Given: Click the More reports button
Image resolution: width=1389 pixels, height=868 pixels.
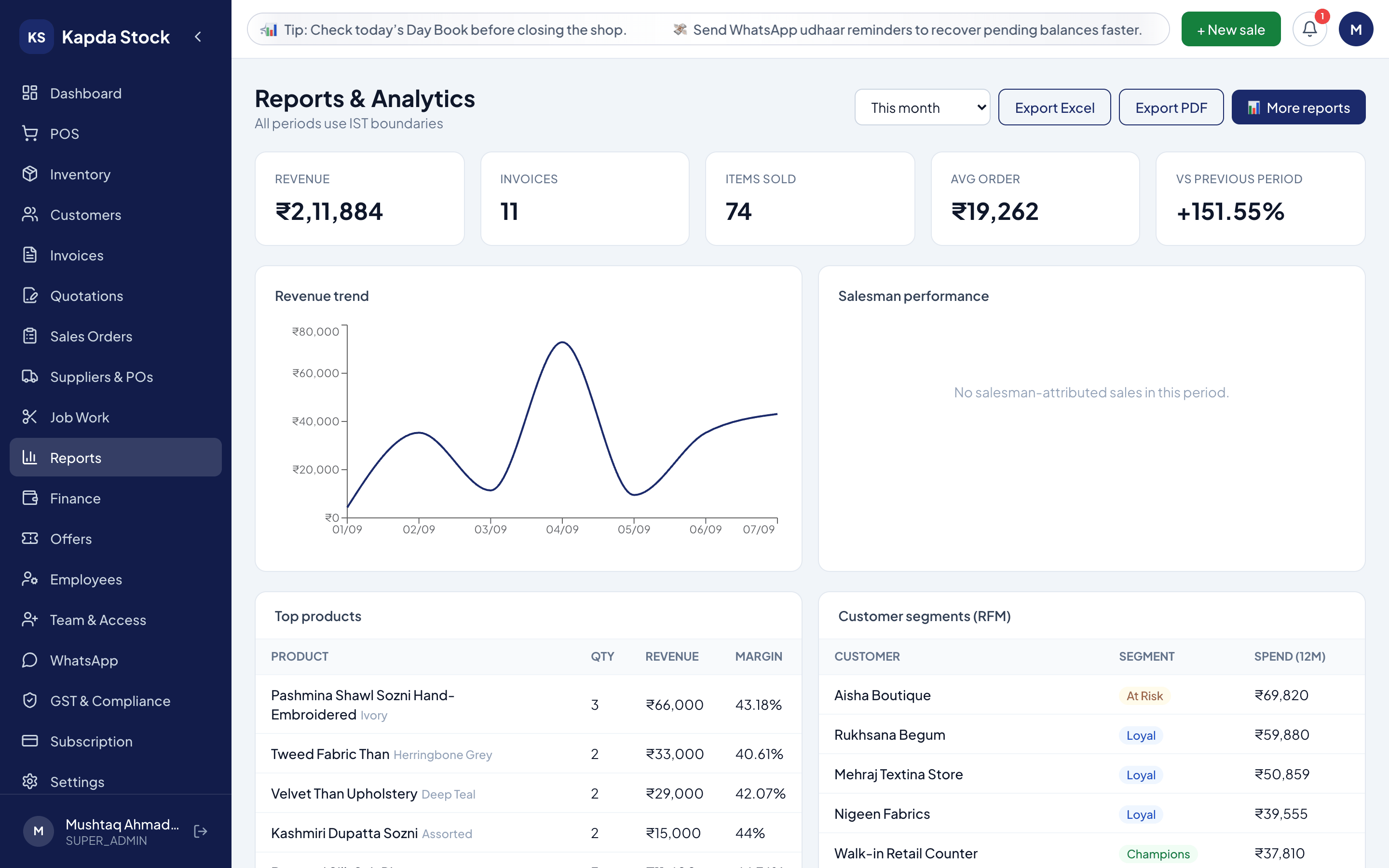Looking at the screenshot, I should point(1298,108).
